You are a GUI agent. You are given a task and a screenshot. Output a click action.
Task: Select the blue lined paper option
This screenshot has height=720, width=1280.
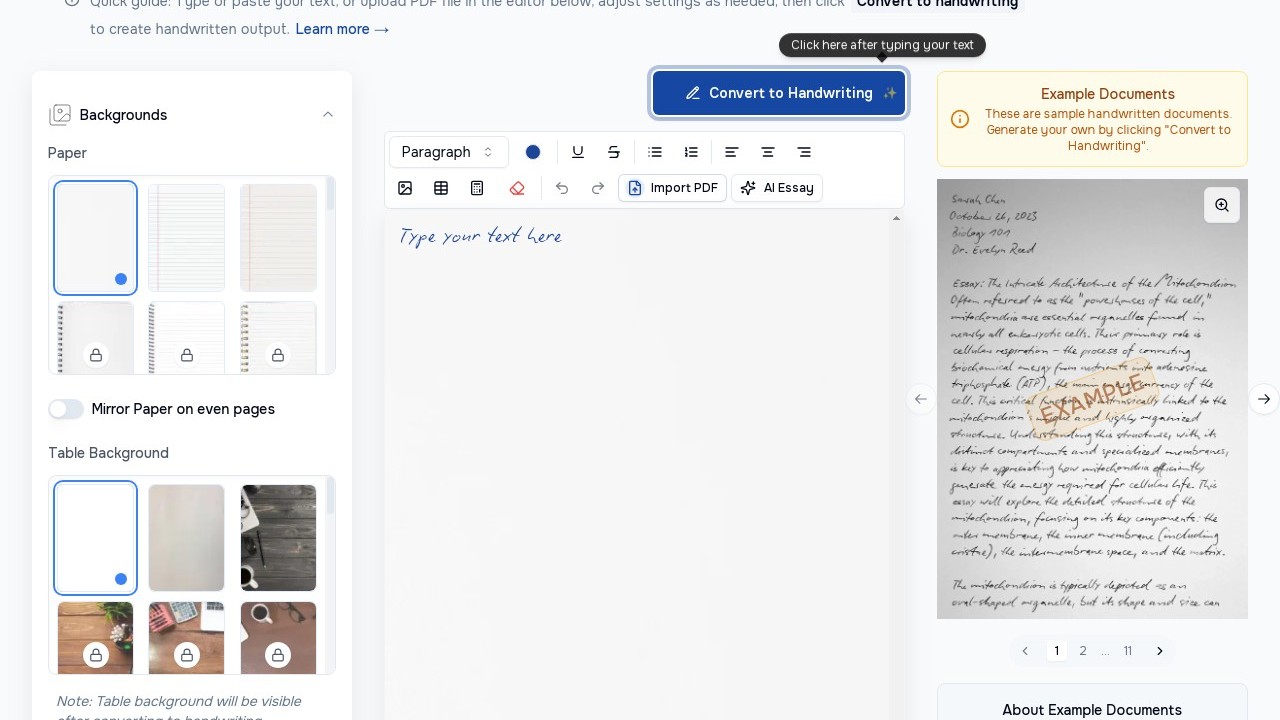click(x=186, y=238)
